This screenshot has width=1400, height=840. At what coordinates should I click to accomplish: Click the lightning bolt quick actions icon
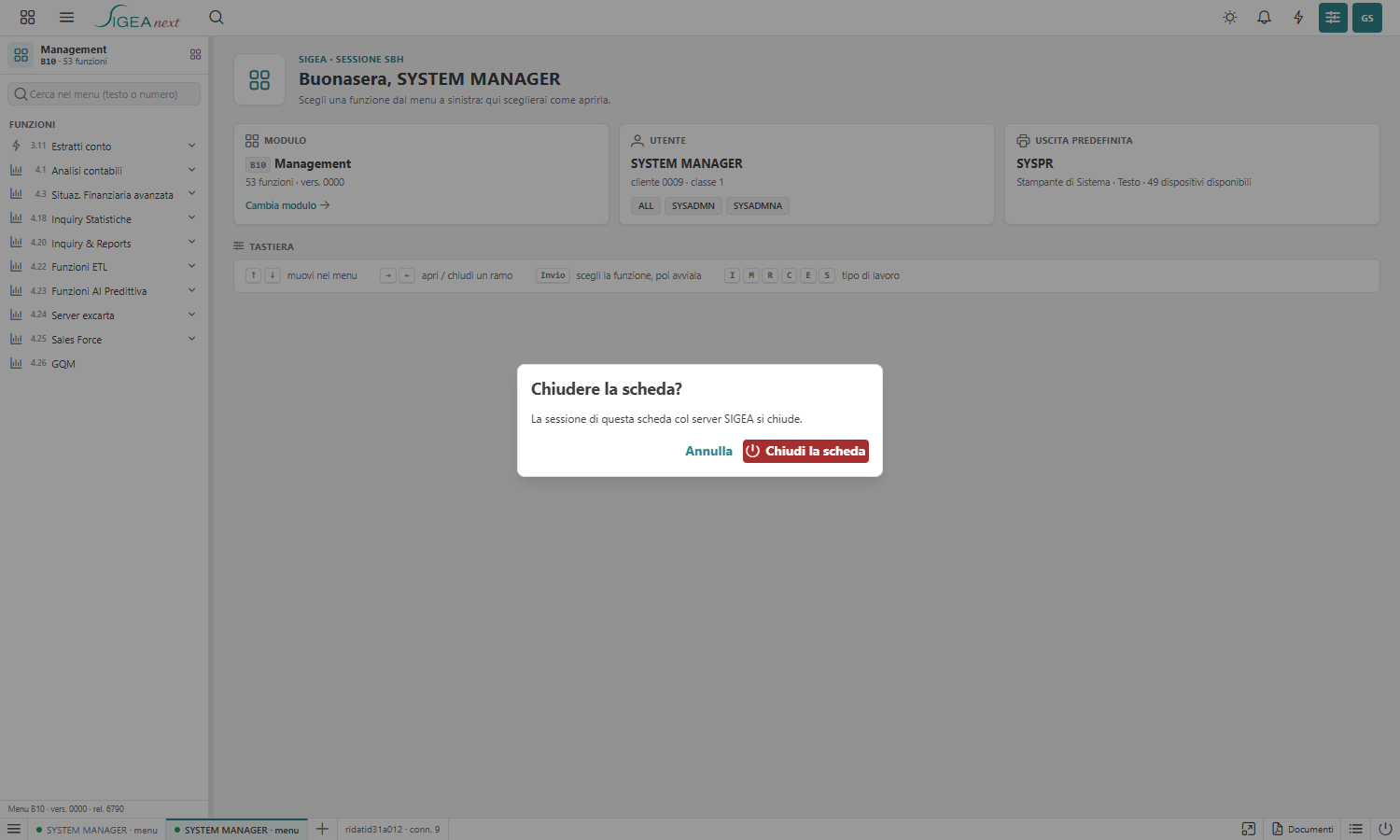(x=1298, y=18)
